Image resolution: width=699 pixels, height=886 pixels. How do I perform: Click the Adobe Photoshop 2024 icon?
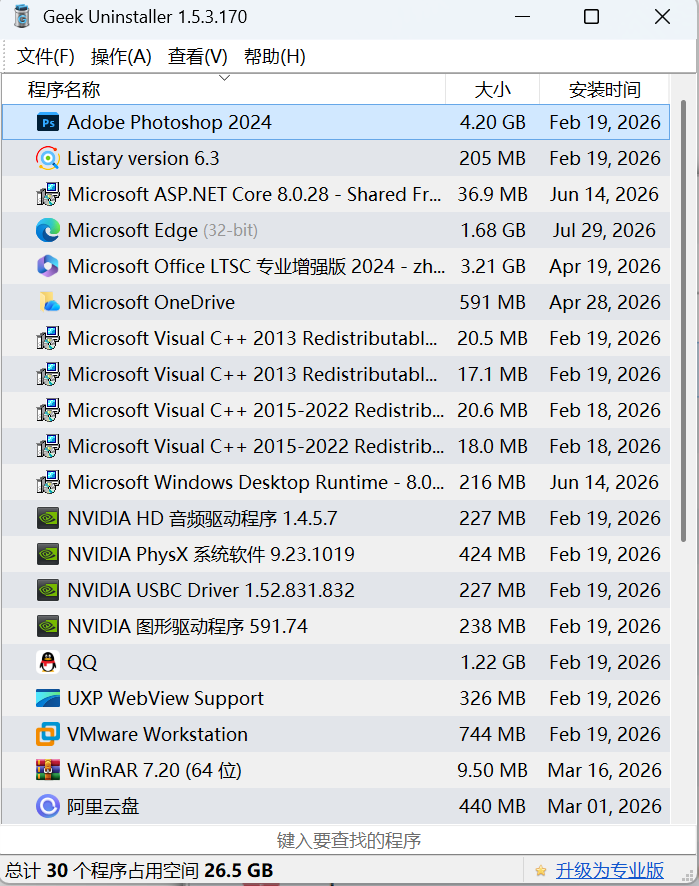point(48,123)
